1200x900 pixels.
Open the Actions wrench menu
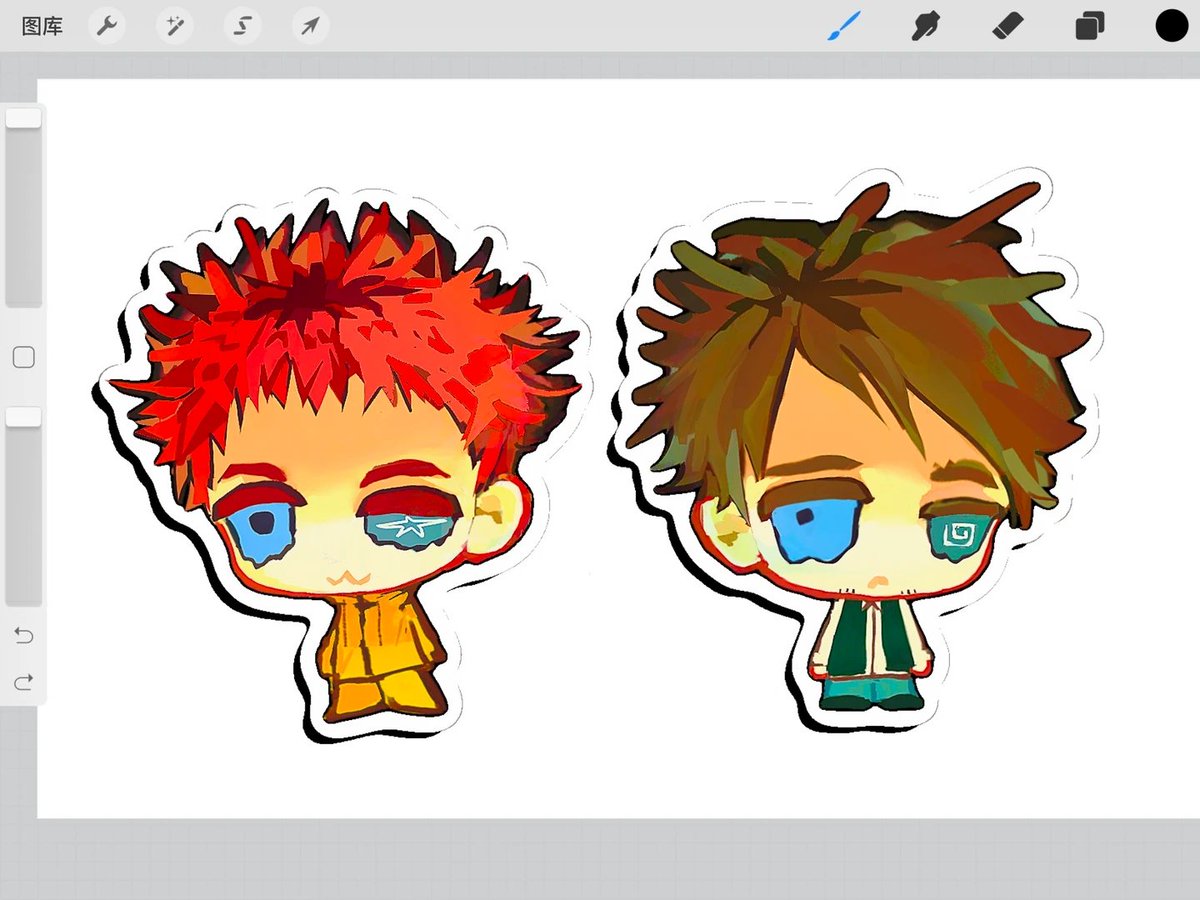click(x=106, y=26)
